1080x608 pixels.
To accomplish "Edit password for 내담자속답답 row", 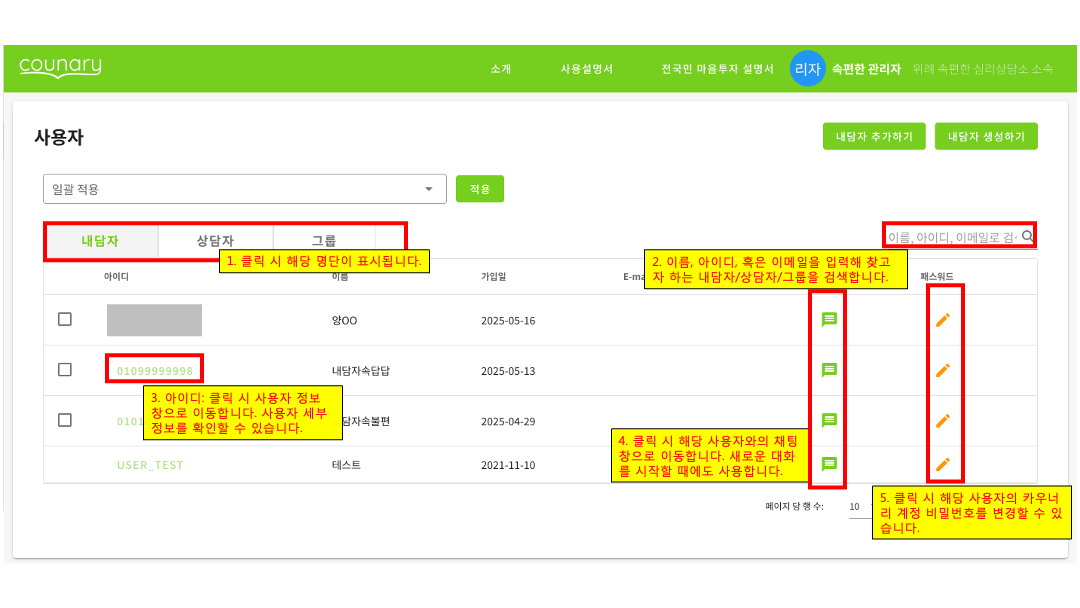I will [x=943, y=370].
